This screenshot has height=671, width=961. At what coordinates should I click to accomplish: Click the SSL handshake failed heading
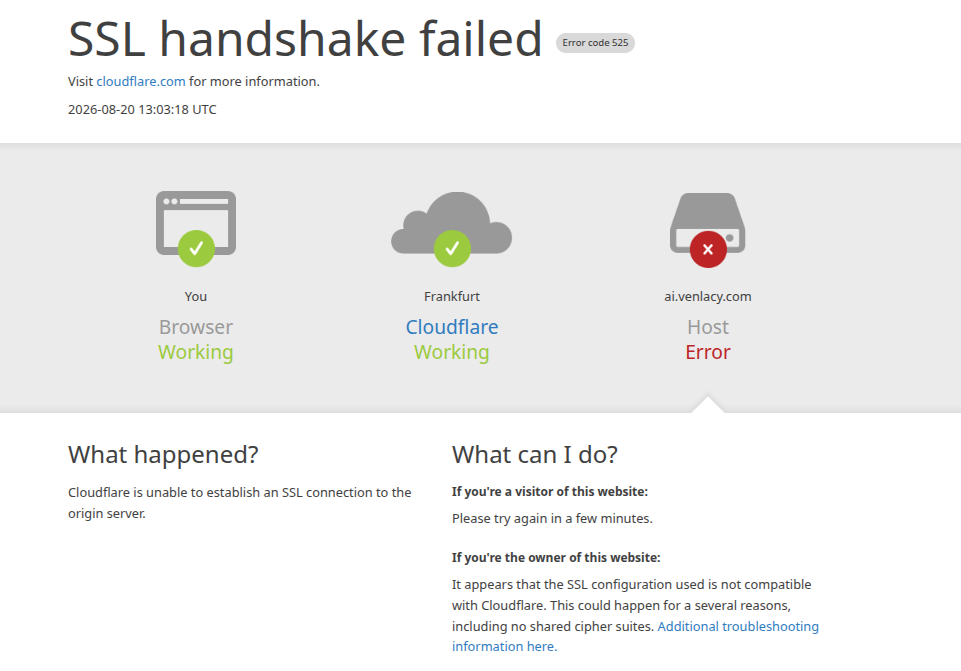pyautogui.click(x=305, y=39)
